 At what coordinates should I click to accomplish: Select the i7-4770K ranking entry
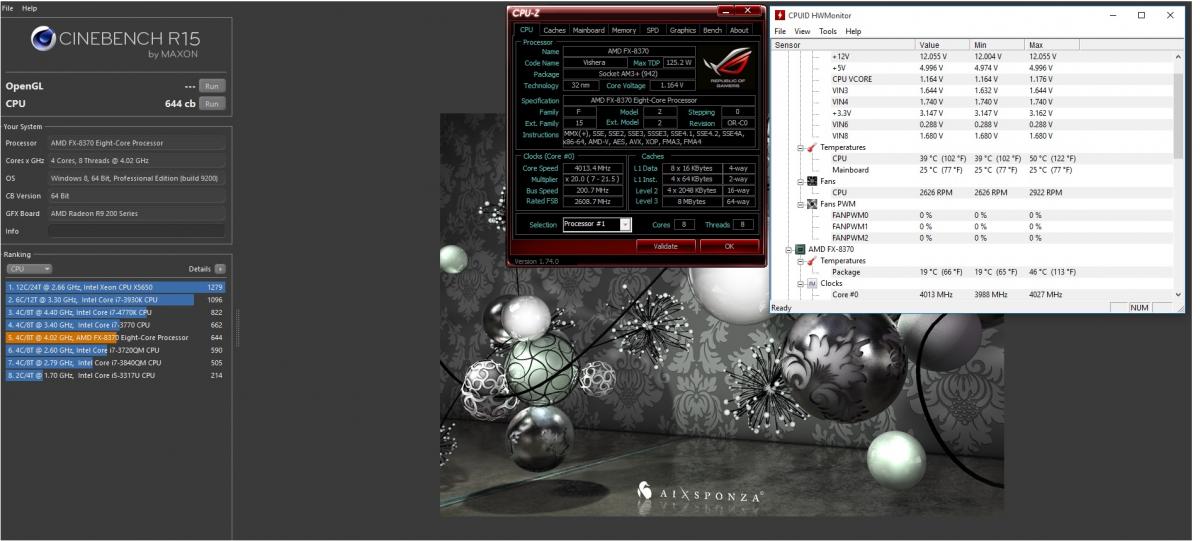click(x=115, y=312)
